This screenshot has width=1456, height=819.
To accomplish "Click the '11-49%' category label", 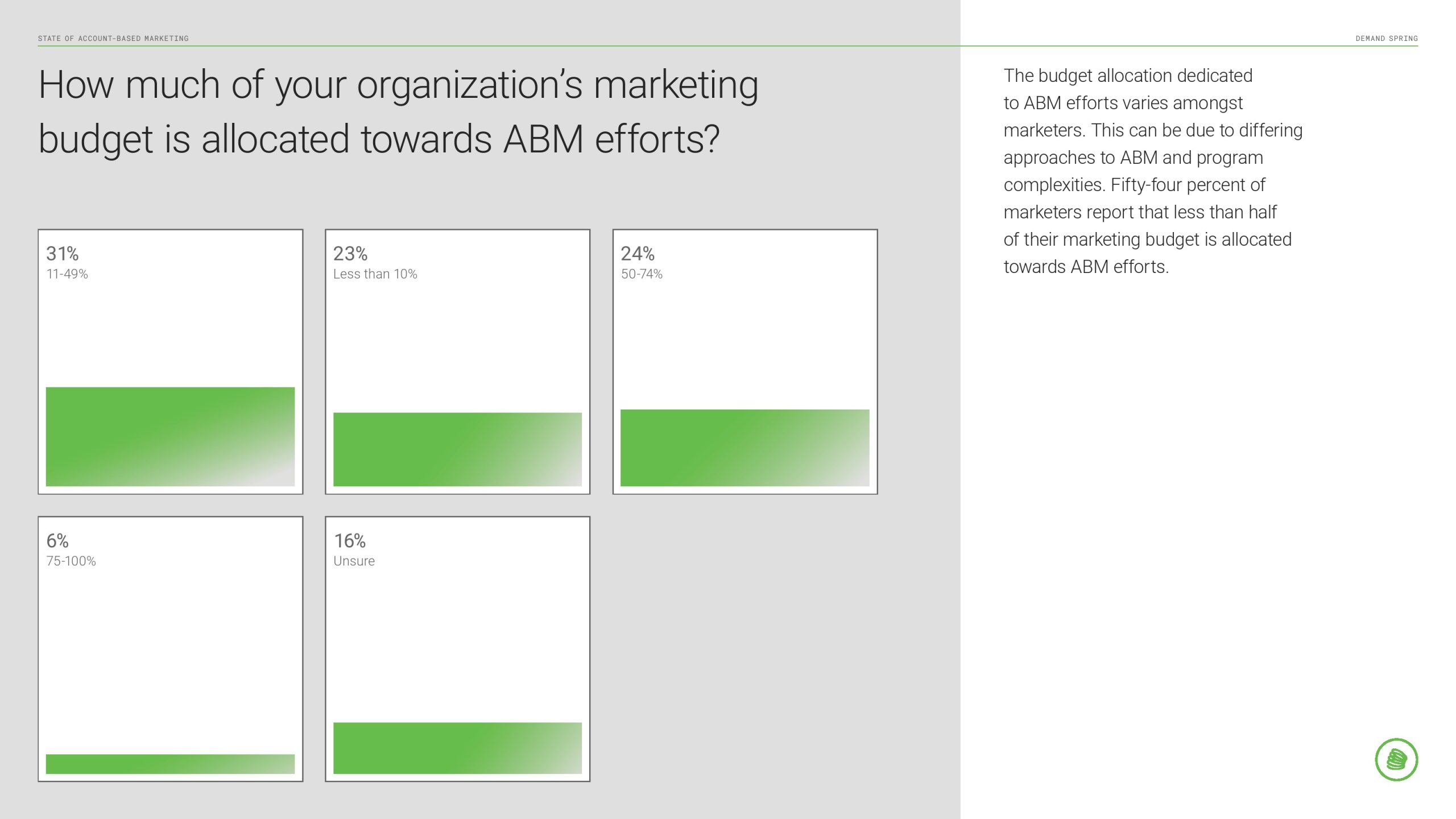I will click(67, 274).
